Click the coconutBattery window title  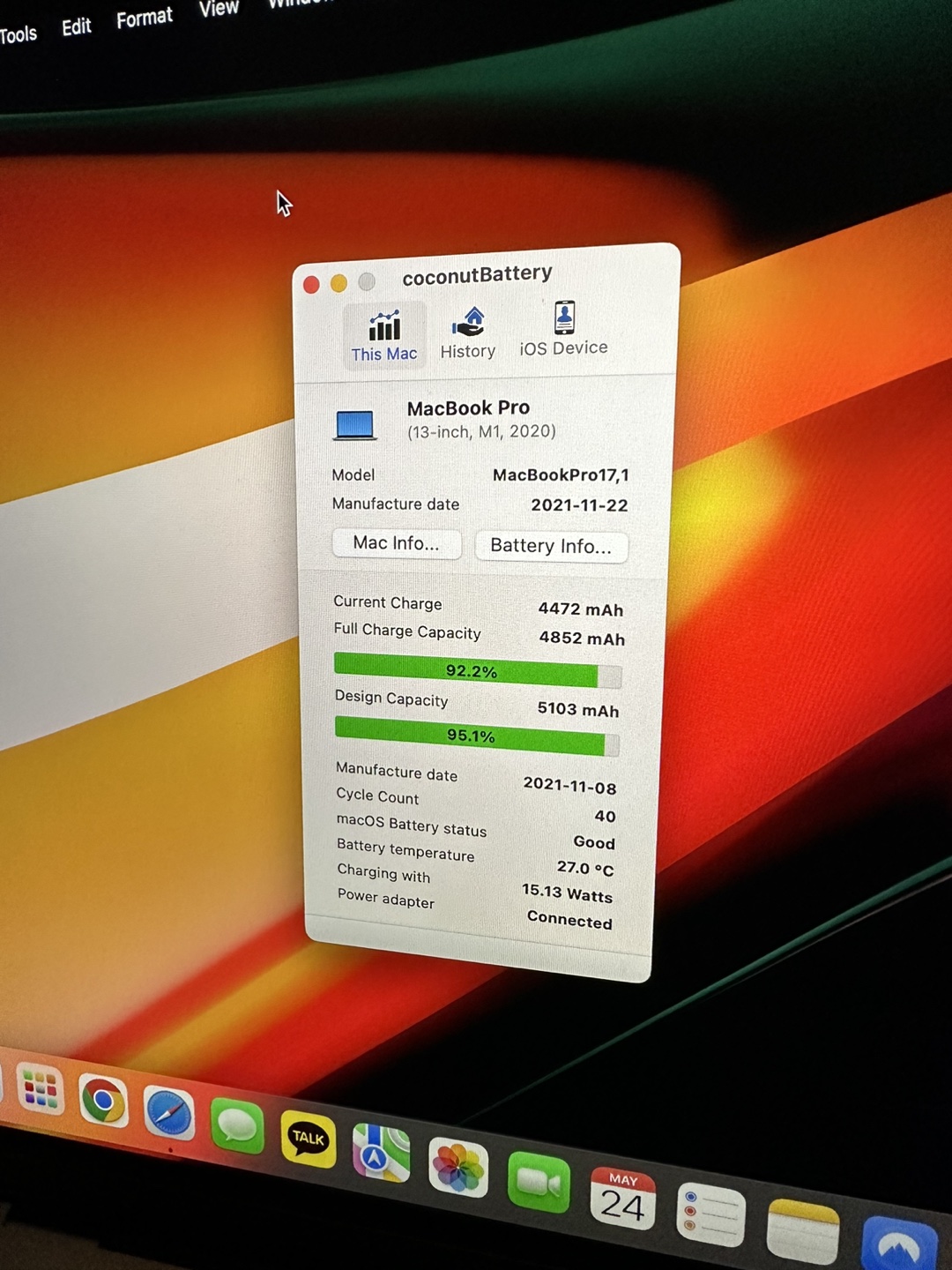pos(477,275)
